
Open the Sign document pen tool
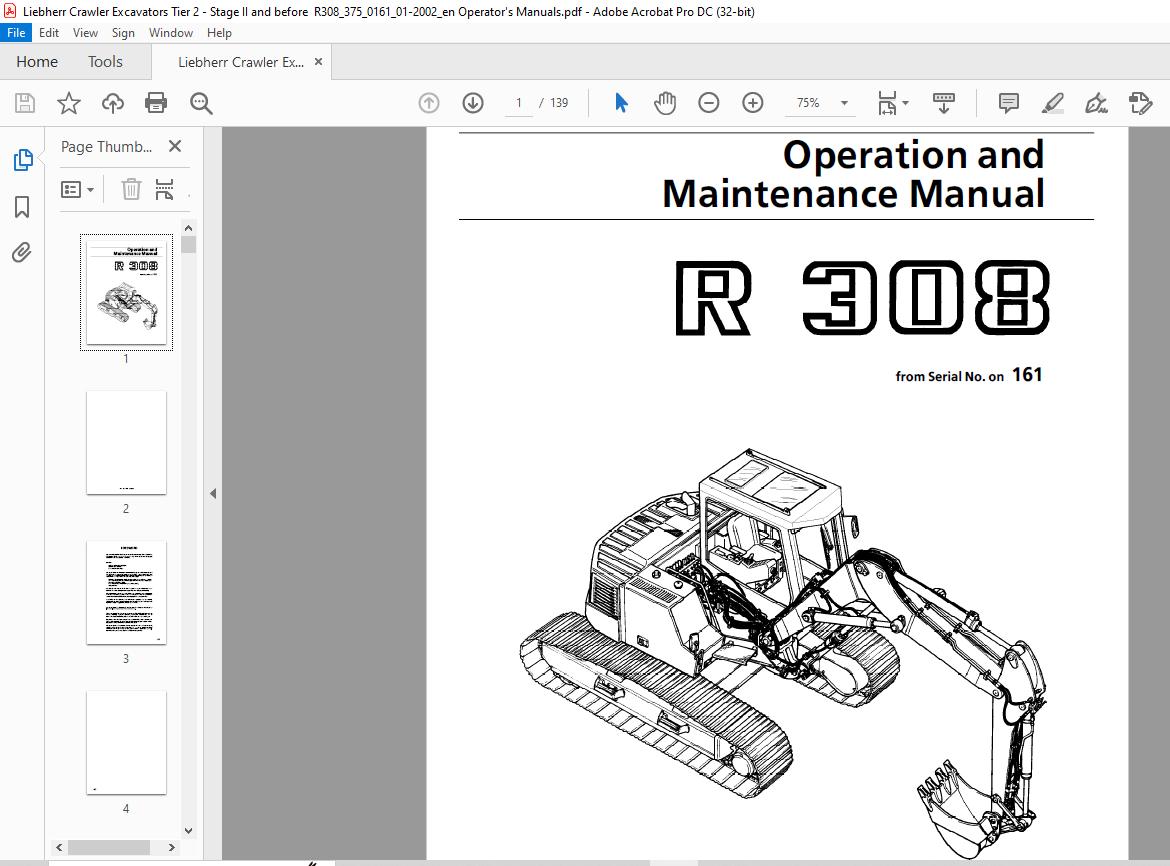click(x=1096, y=103)
